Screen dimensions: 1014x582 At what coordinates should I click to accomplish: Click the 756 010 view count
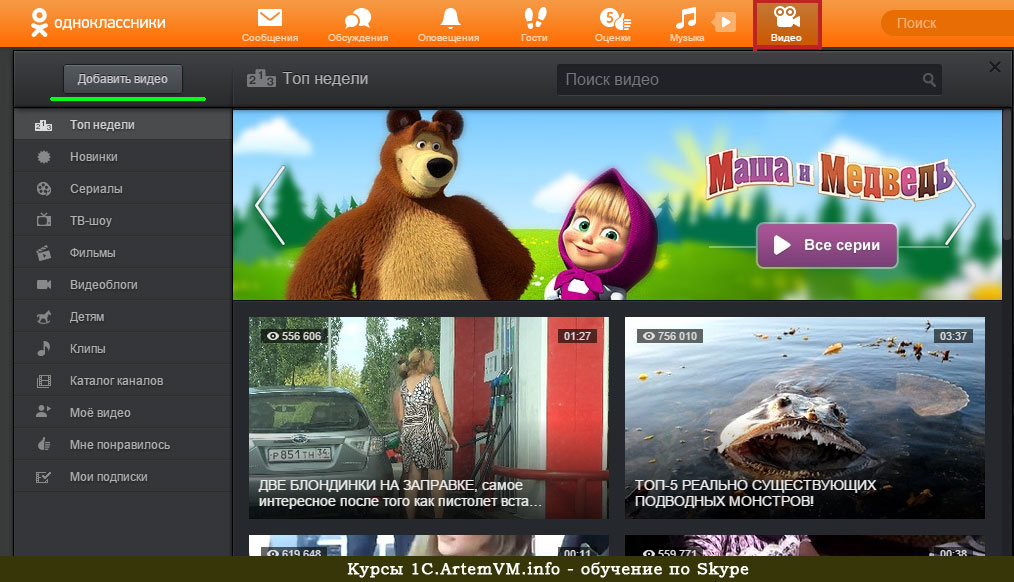pyautogui.click(x=670, y=336)
